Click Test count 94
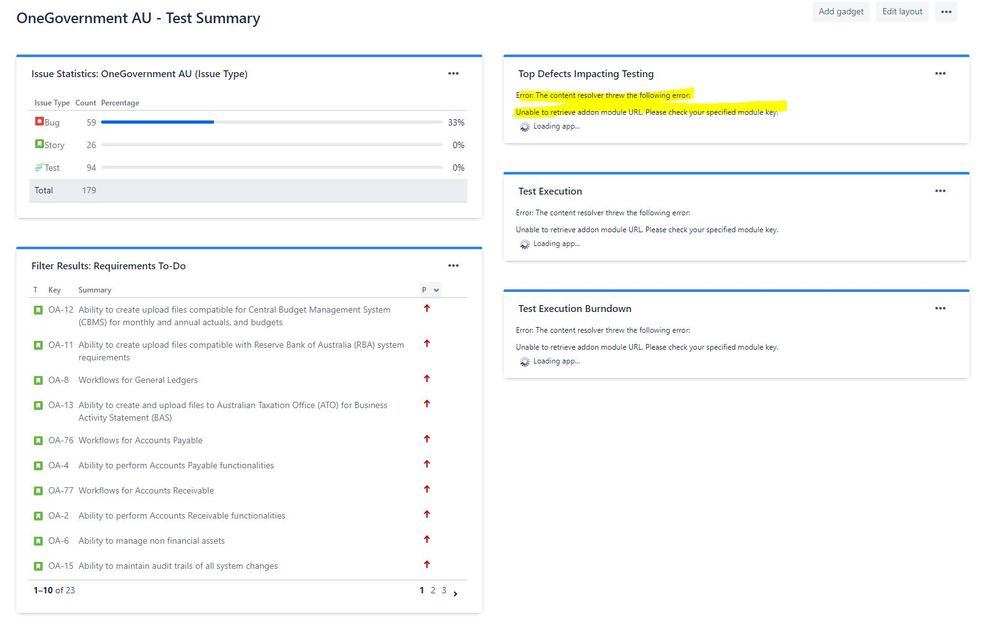The height and width of the screenshot is (629, 999). [x=91, y=168]
